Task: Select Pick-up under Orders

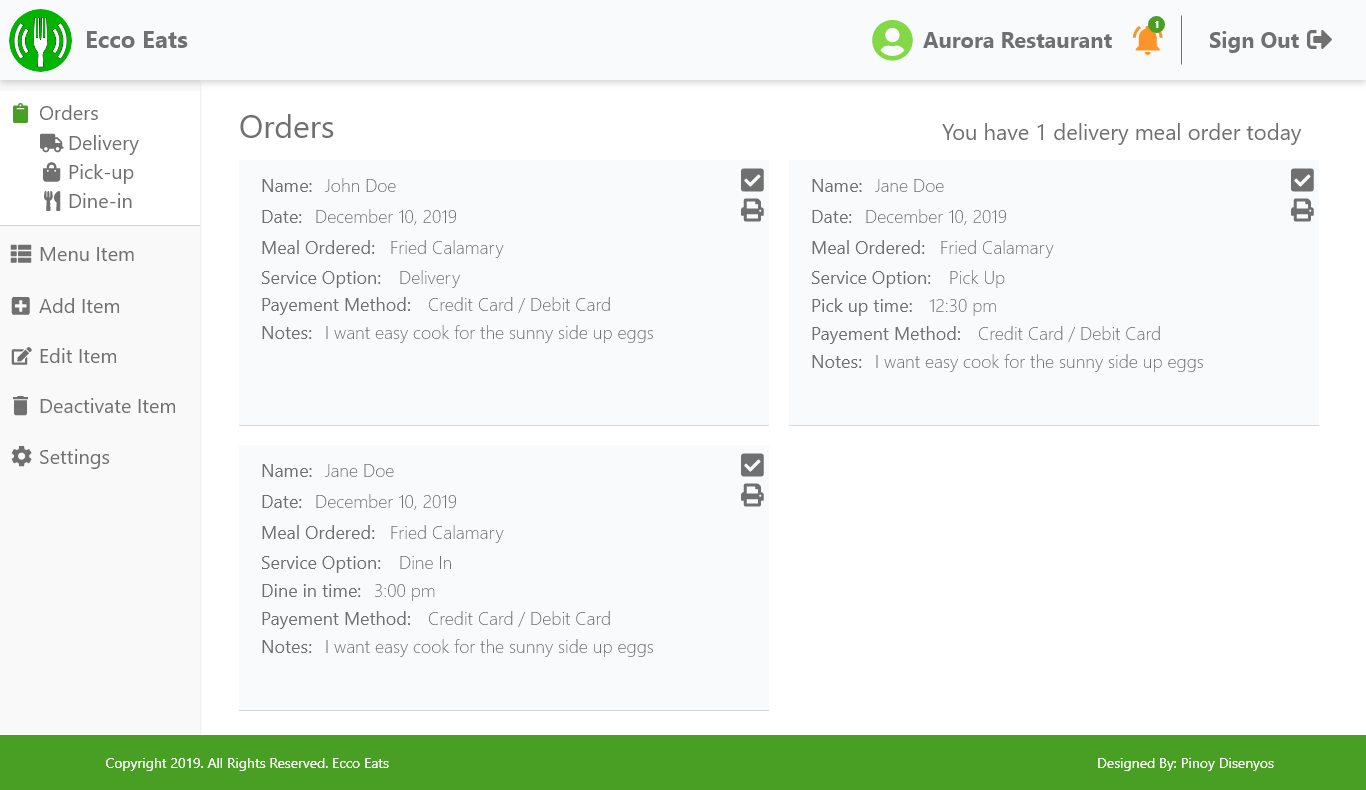Action: click(x=100, y=172)
